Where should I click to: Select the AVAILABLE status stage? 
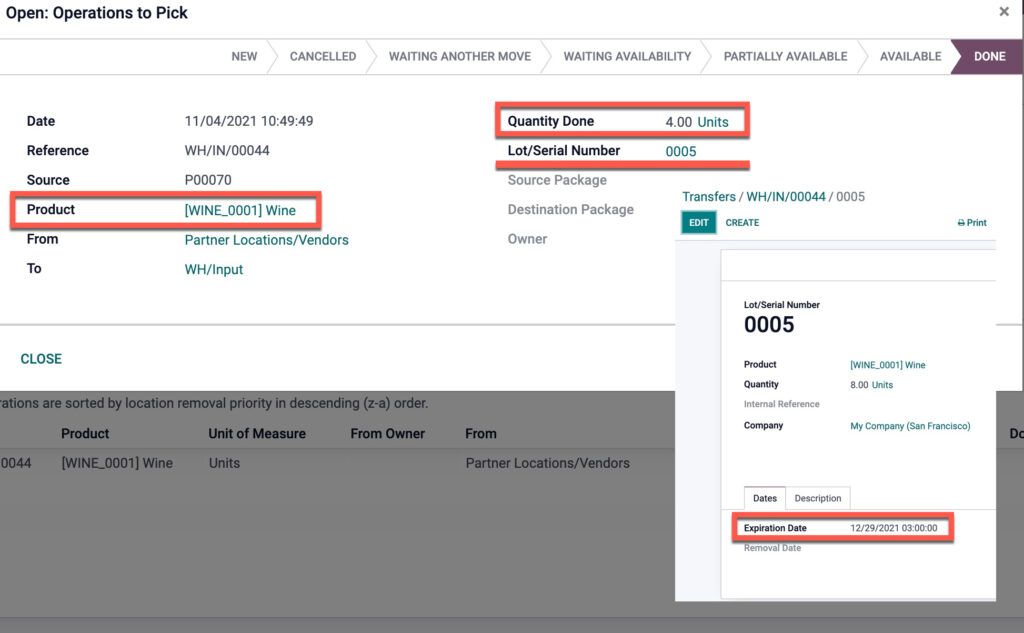[910, 56]
